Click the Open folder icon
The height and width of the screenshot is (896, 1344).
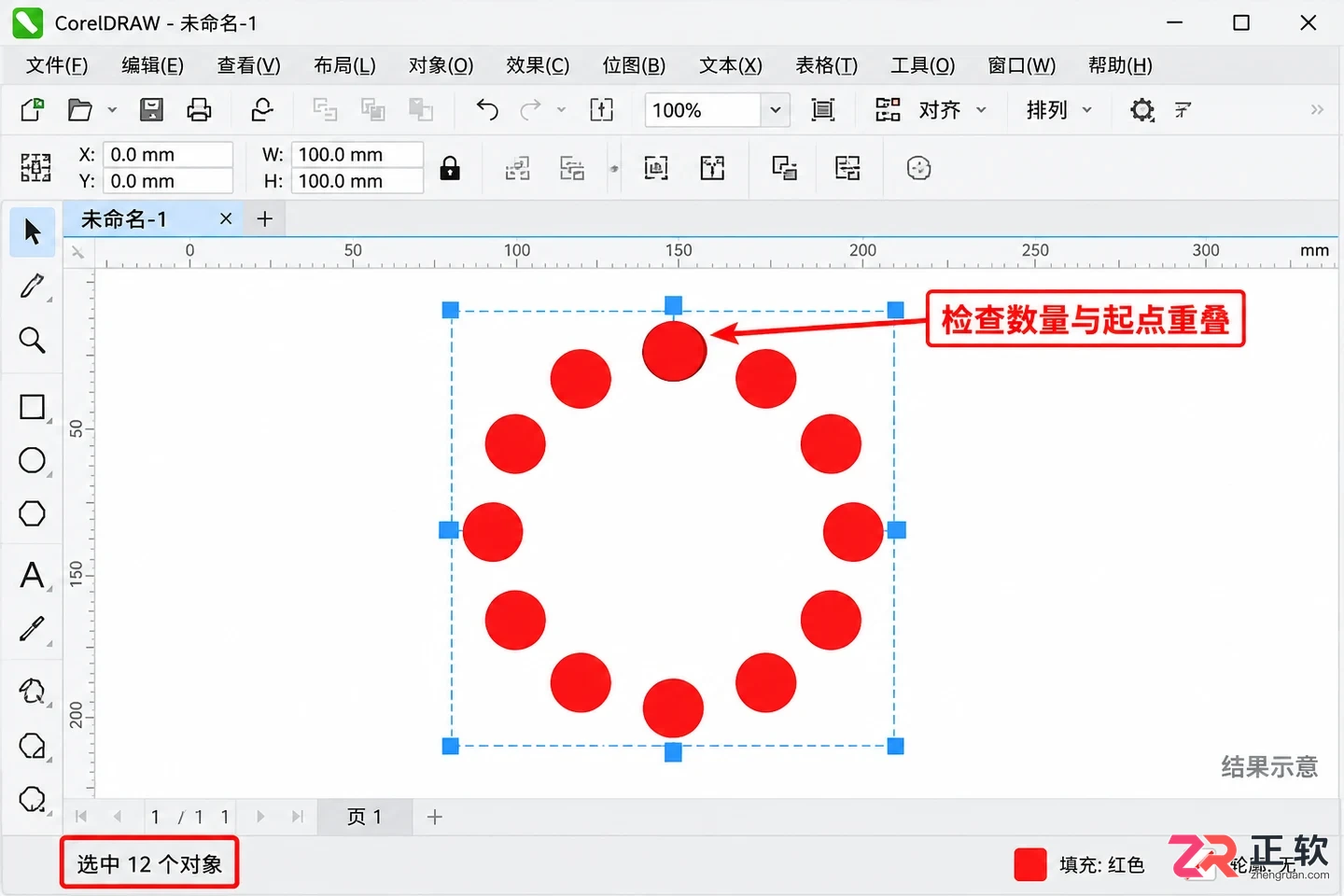80,110
